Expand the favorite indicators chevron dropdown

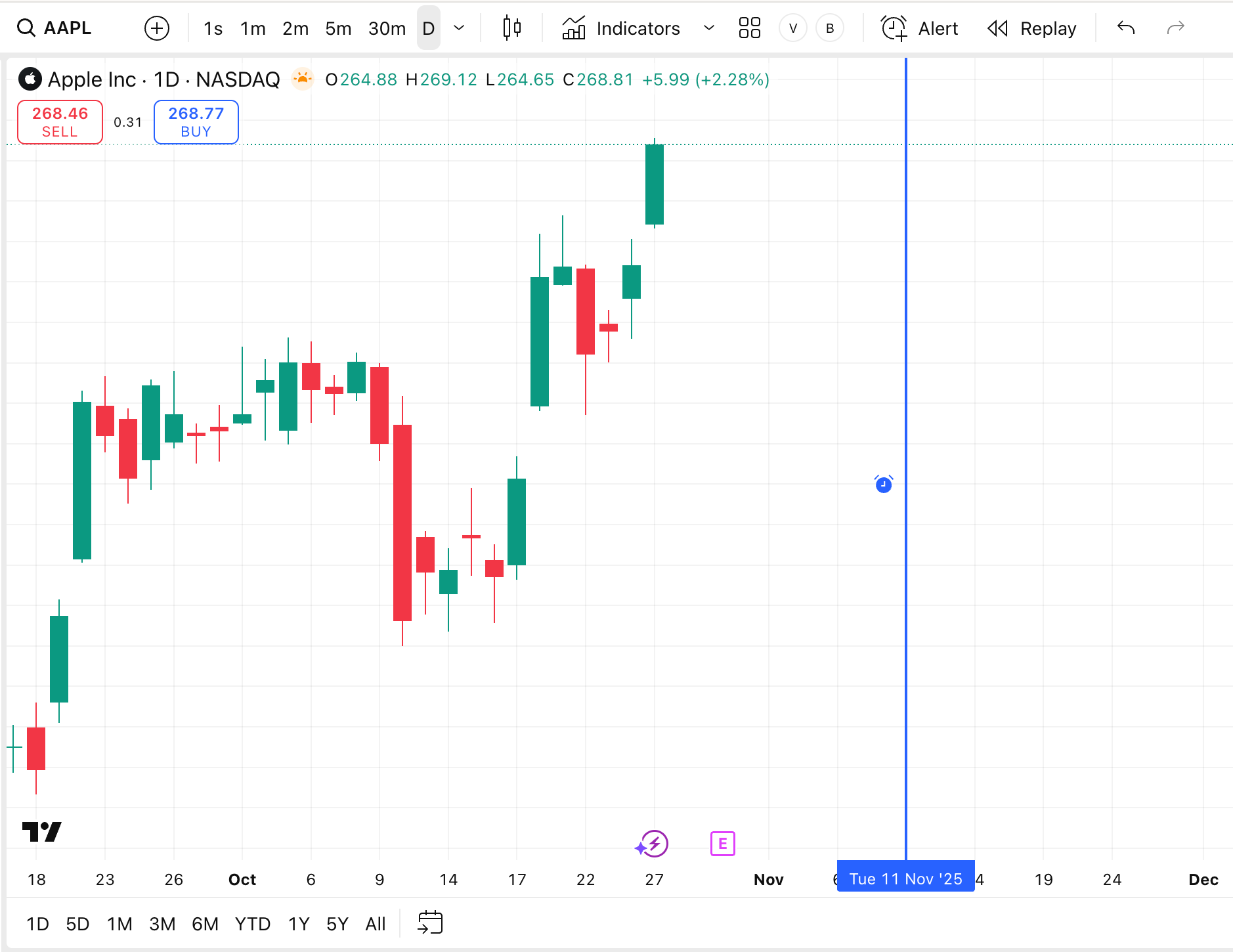click(x=708, y=28)
